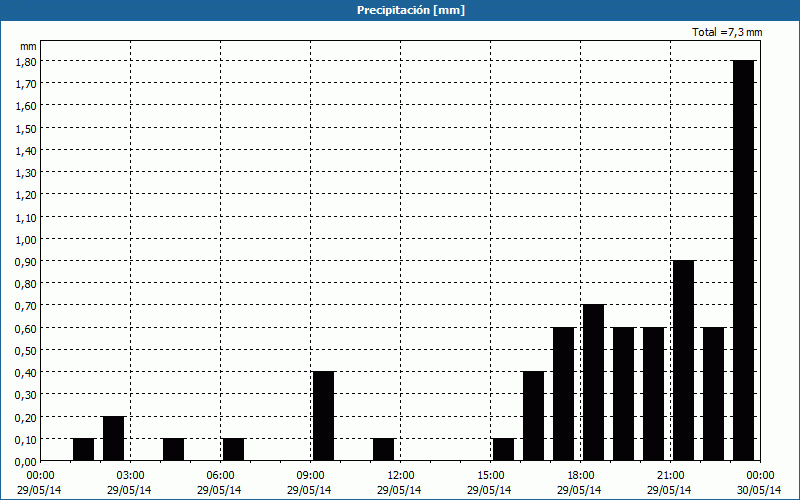Select the 1,70 y-axis value

point(26,84)
